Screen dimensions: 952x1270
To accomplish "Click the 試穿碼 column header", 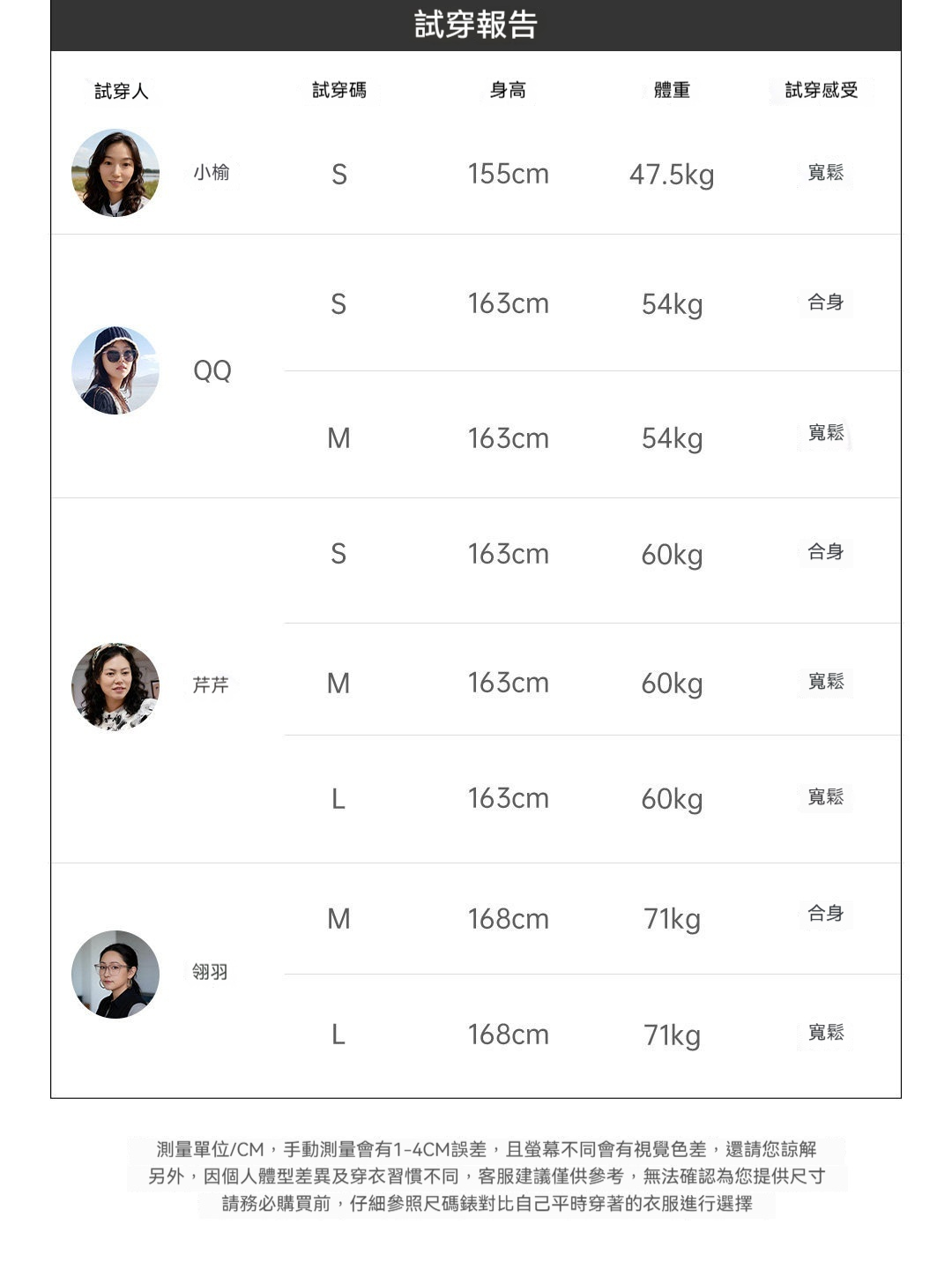I will [x=339, y=90].
